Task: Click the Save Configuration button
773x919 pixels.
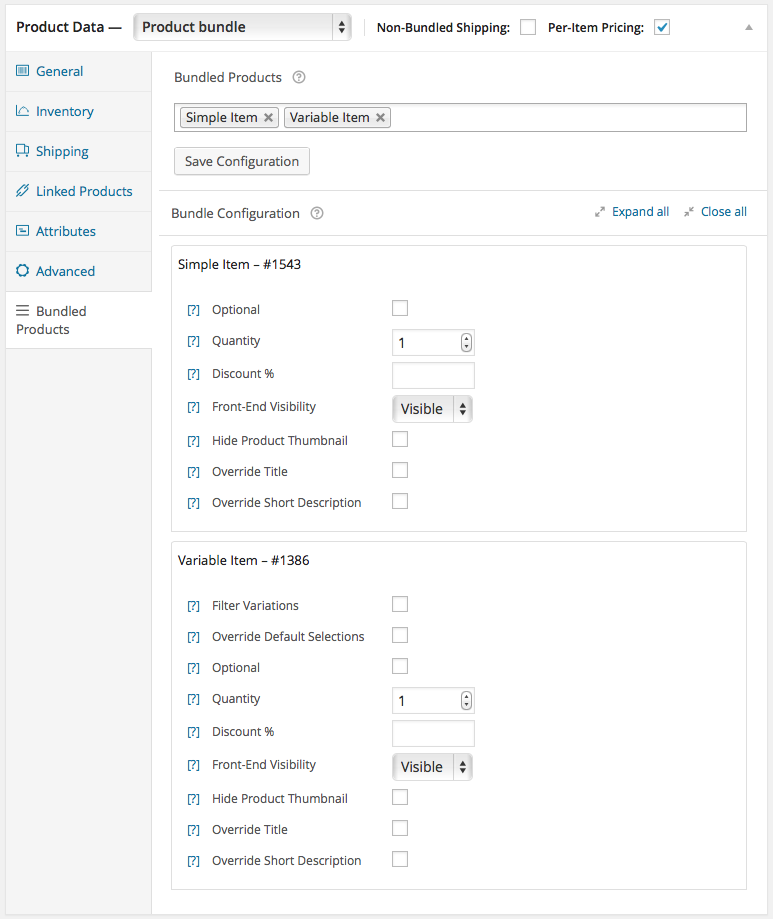Action: pos(242,162)
